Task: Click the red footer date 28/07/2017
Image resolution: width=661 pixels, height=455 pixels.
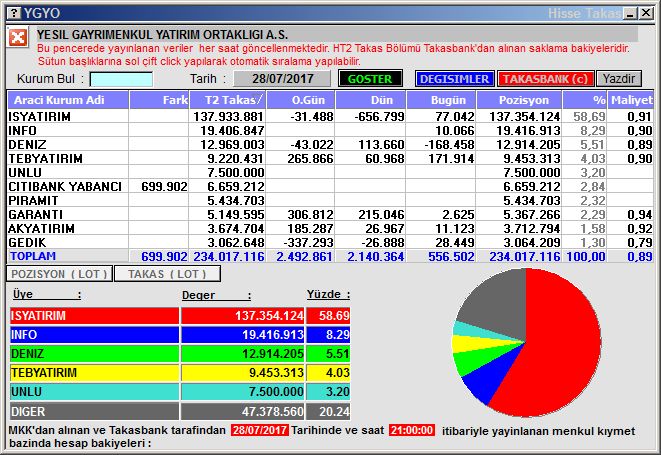Action: [260, 430]
